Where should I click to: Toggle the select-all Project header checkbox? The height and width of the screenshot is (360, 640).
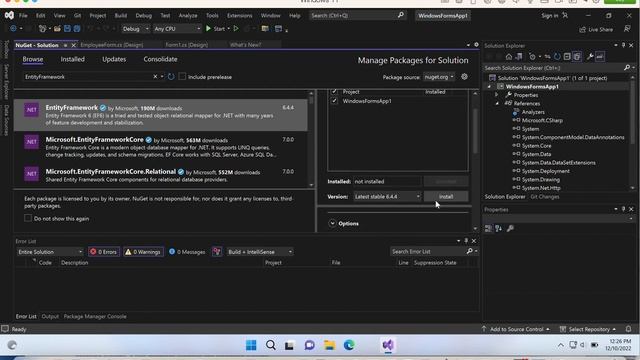(x=334, y=92)
